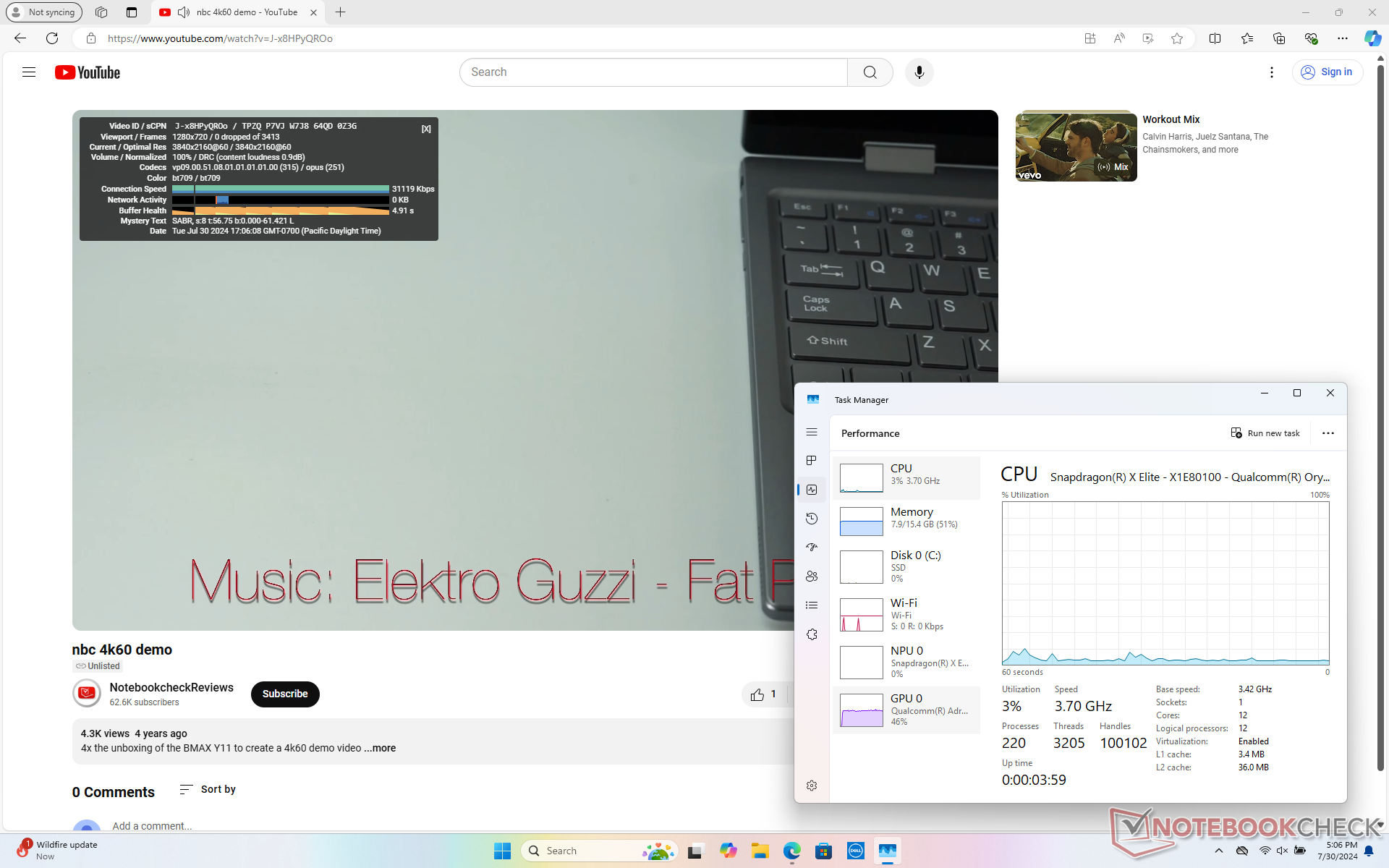This screenshot has height=868, width=1389.
Task: Select GPU 0 in performance list
Action: click(906, 710)
